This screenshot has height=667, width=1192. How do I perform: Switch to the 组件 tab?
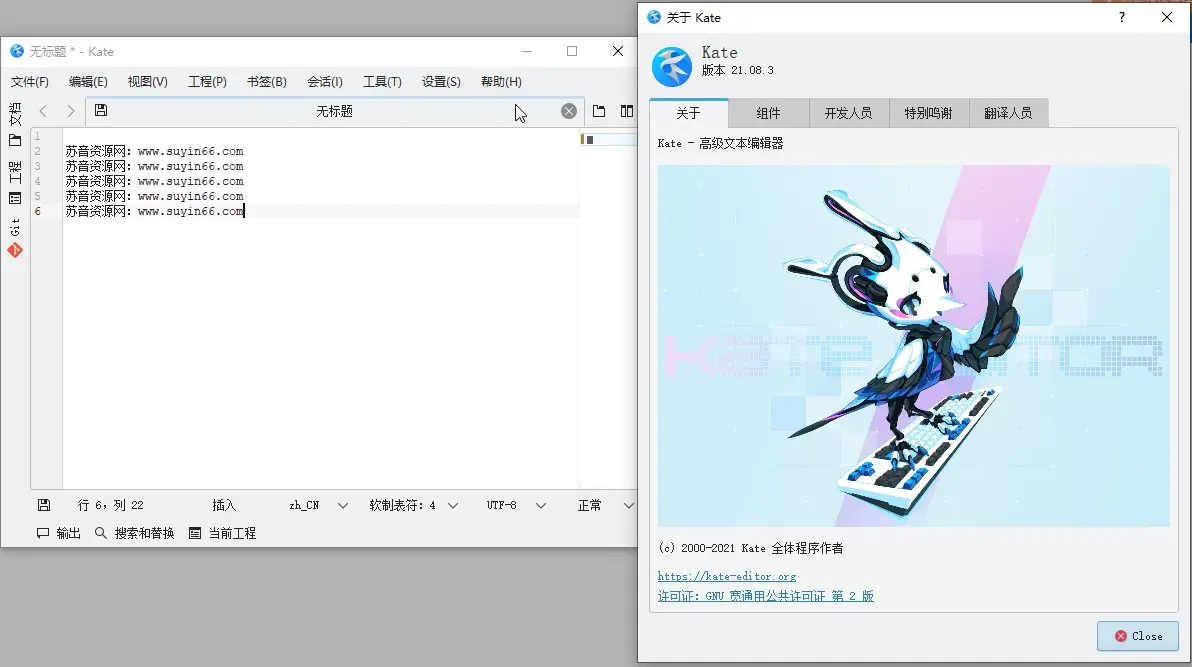pyautogui.click(x=769, y=113)
